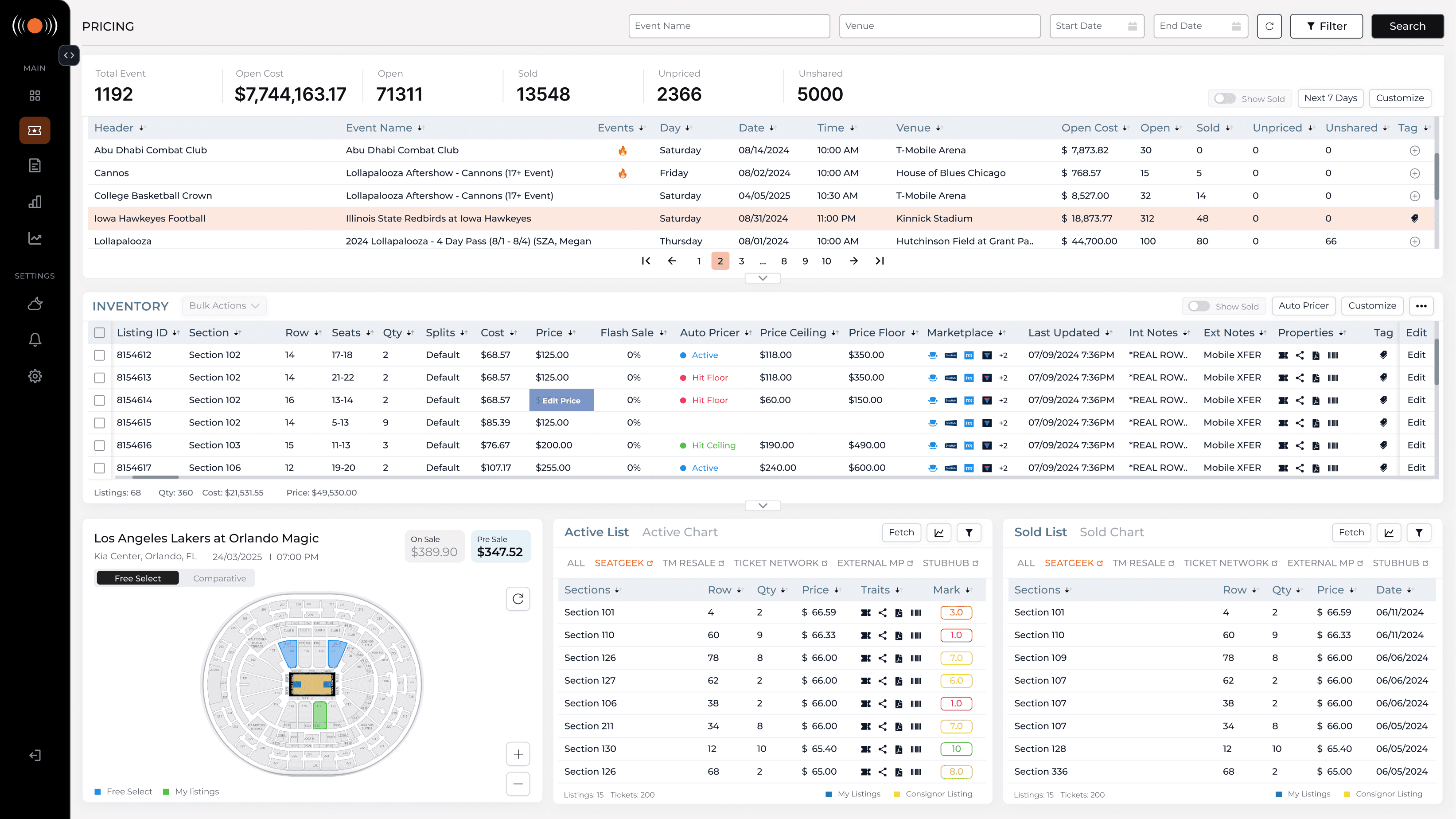1456x819 pixels.
Task: Click into the Event Name search field
Action: pyautogui.click(x=728, y=26)
